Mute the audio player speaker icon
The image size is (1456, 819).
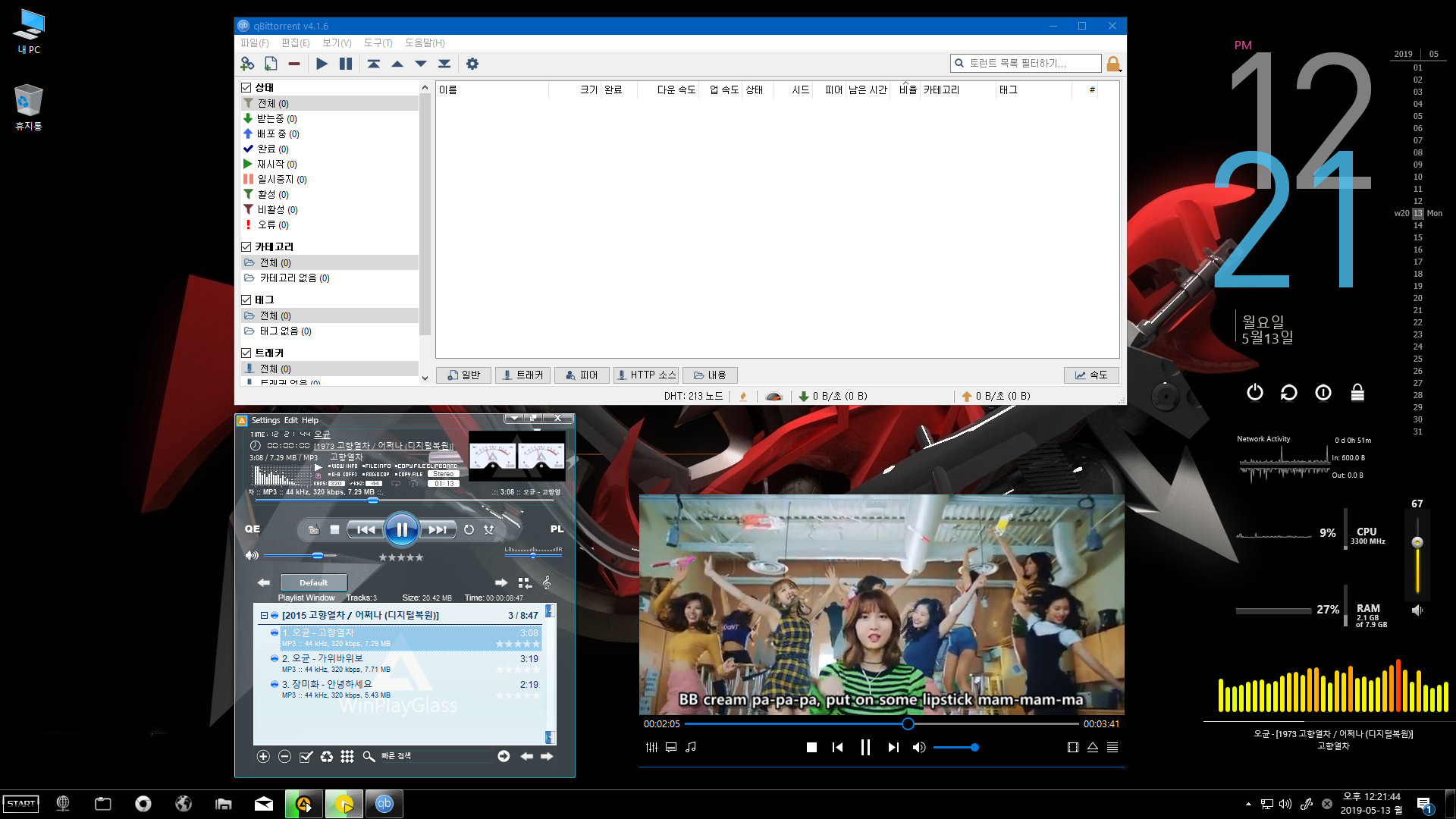(252, 556)
